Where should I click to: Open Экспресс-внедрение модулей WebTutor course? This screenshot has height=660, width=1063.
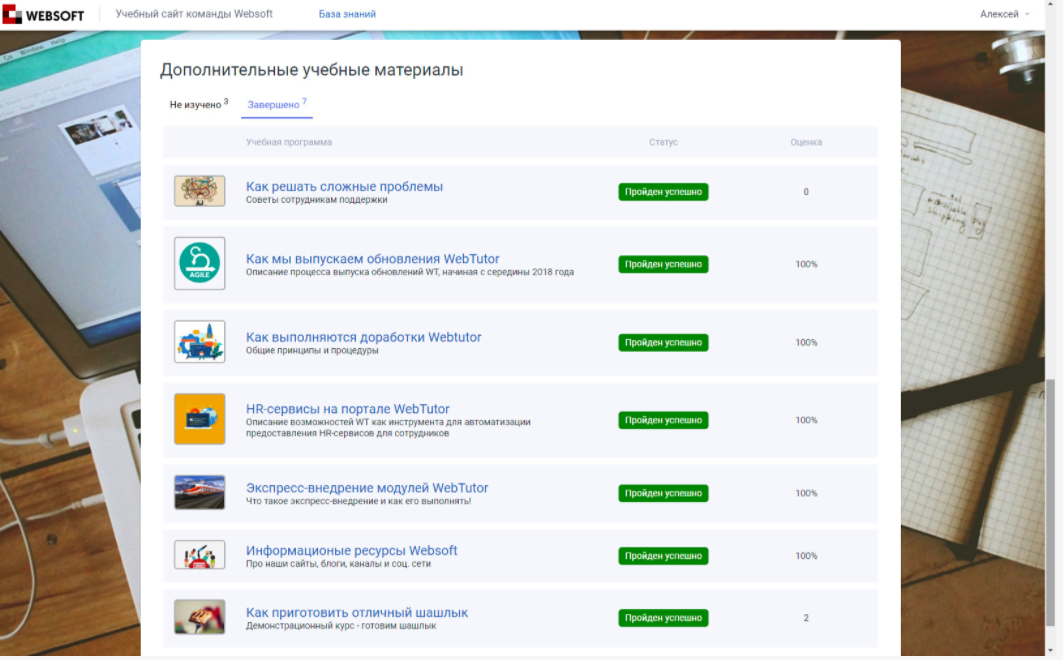tap(367, 488)
